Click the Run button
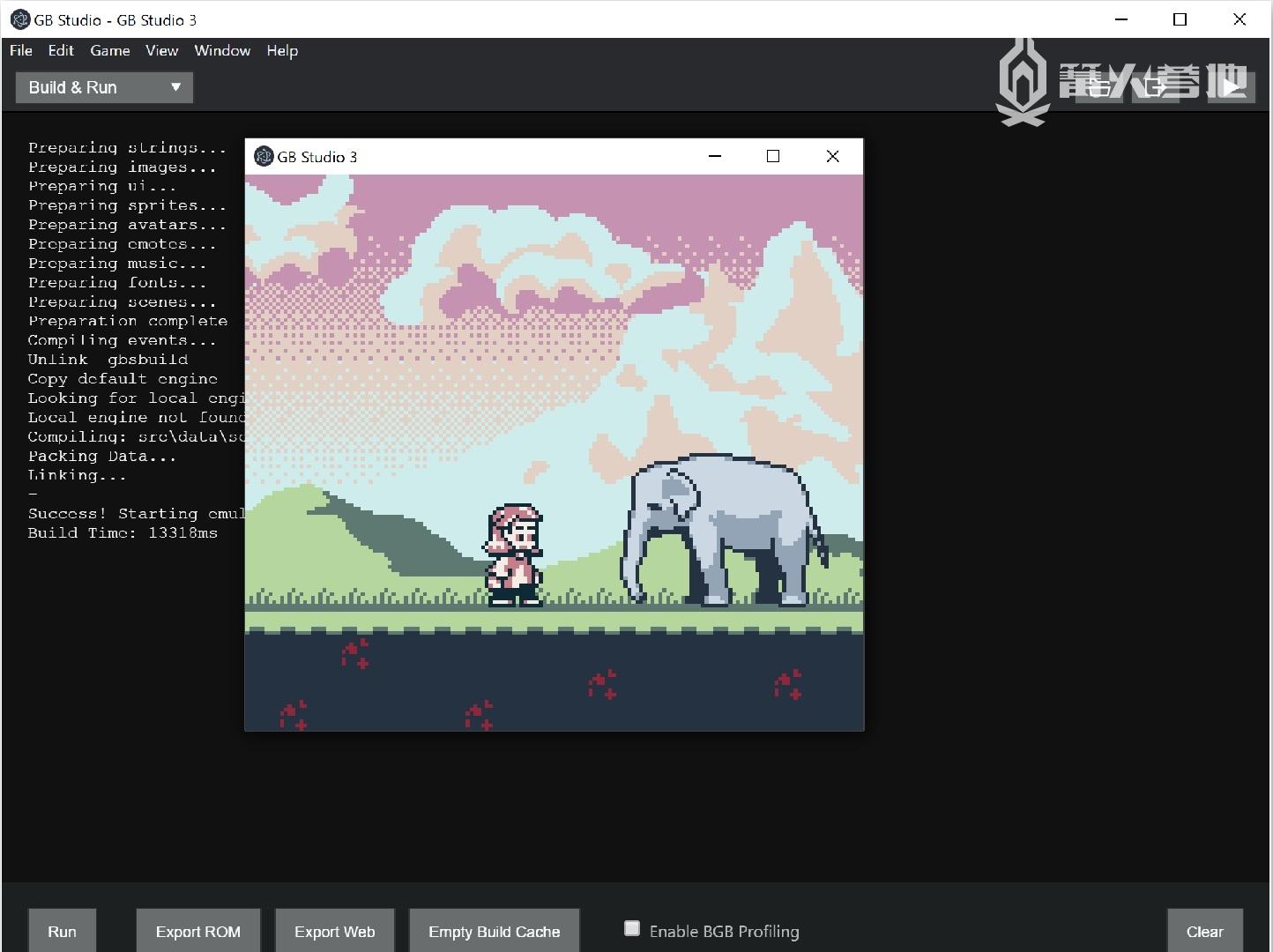This screenshot has width=1273, height=952. (62, 931)
